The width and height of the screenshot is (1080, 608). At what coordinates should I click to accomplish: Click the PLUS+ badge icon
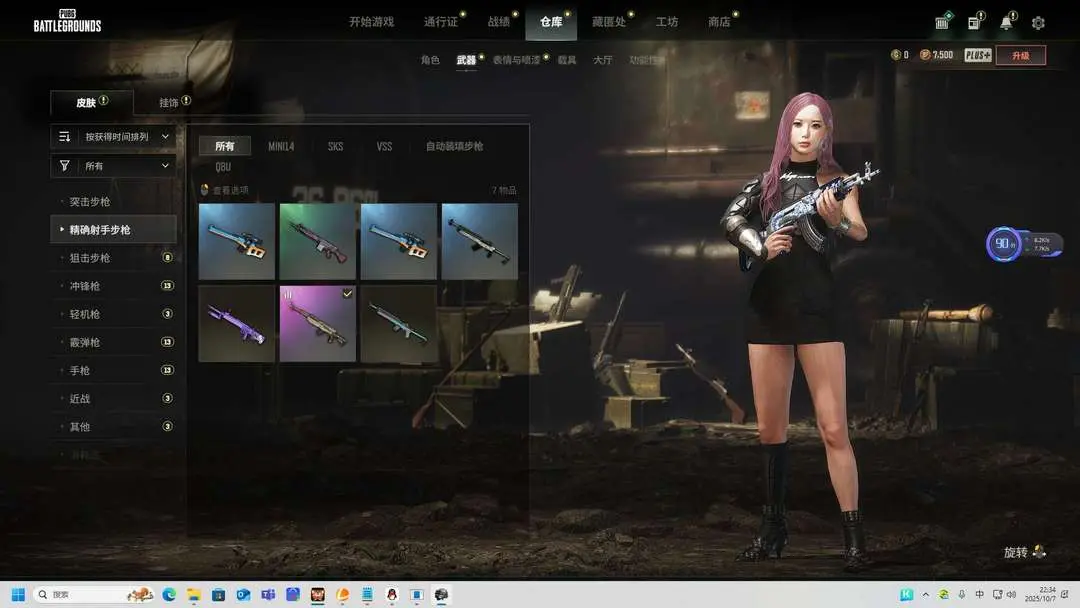click(978, 55)
